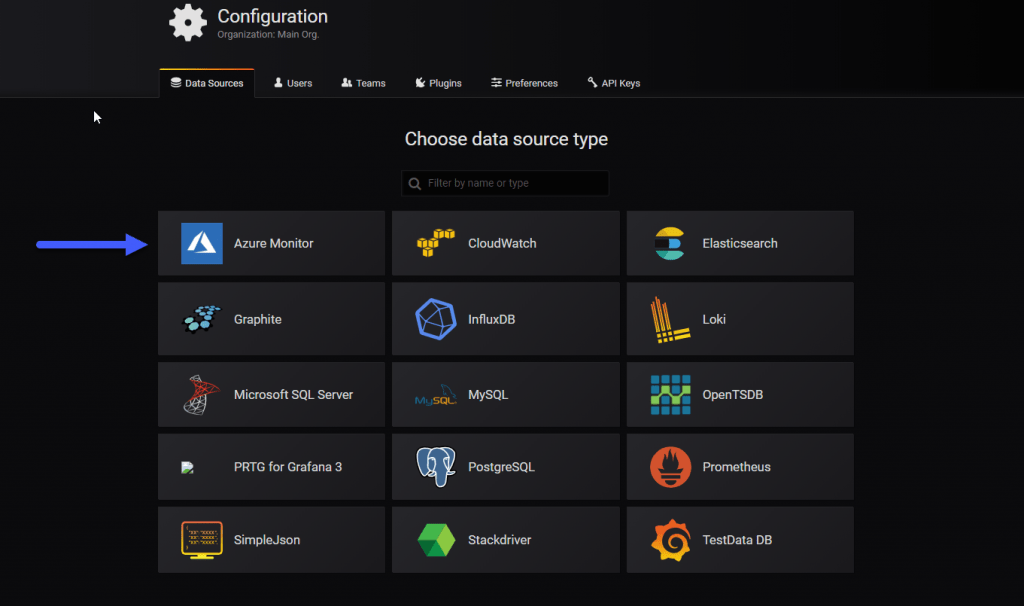This screenshot has height=606, width=1024.
Task: Click the CloudWatch cubes icon
Action: pos(436,243)
